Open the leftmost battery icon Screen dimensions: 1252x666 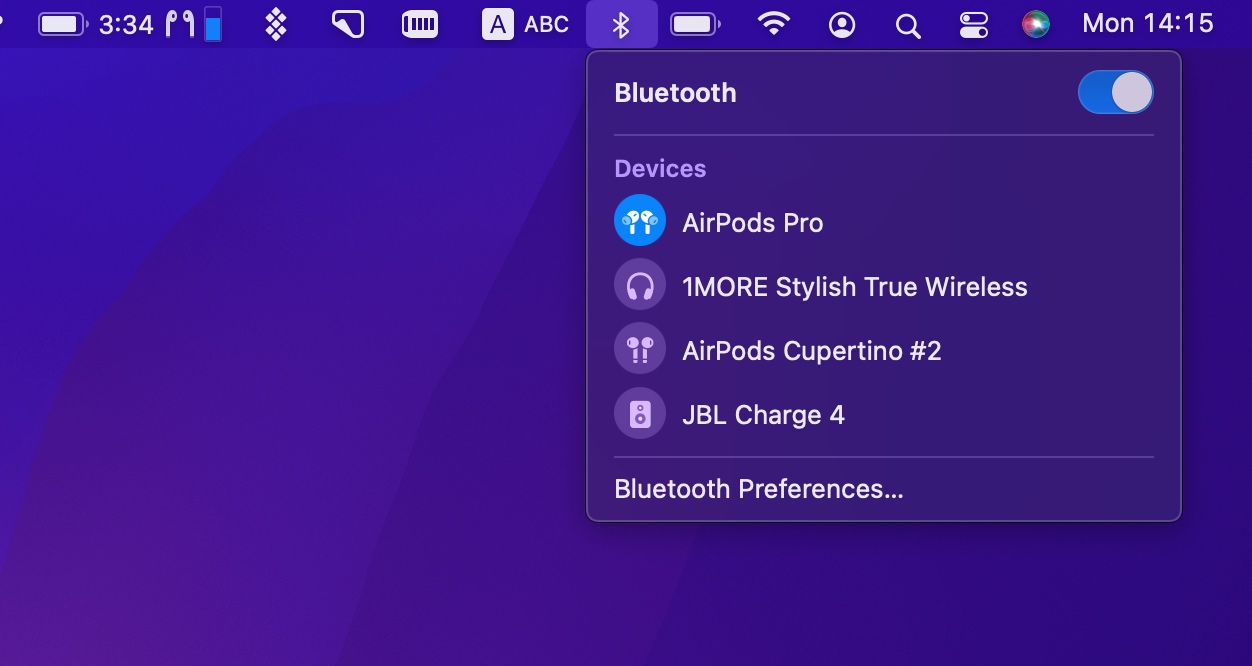[x=62, y=24]
